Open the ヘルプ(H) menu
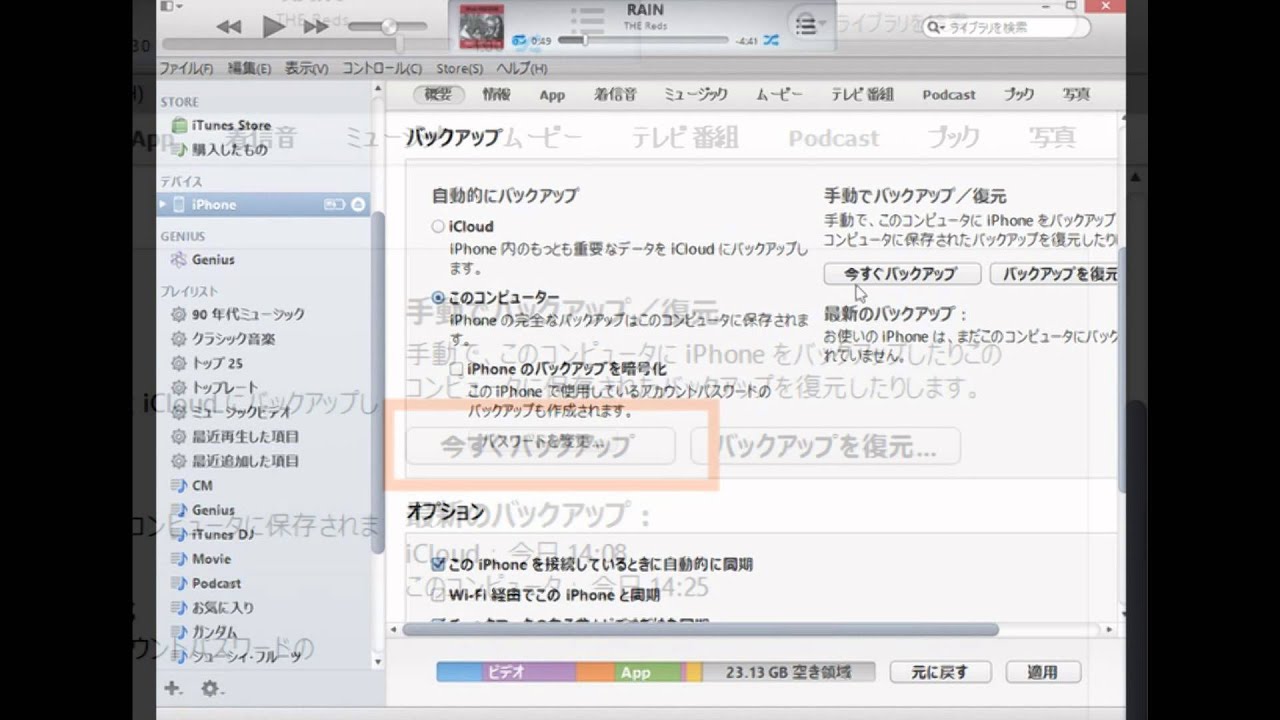Viewport: 1280px width, 720px height. pos(522,69)
